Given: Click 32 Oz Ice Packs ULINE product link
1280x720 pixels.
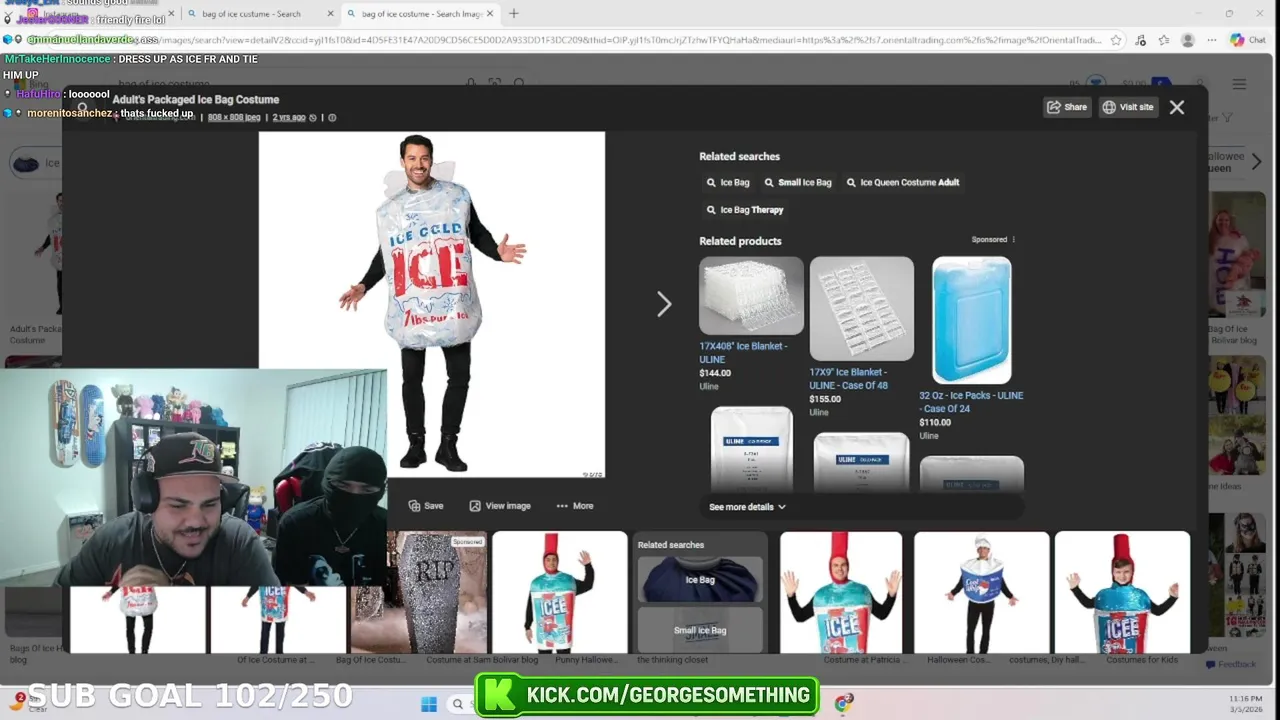Looking at the screenshot, I should pos(971,402).
